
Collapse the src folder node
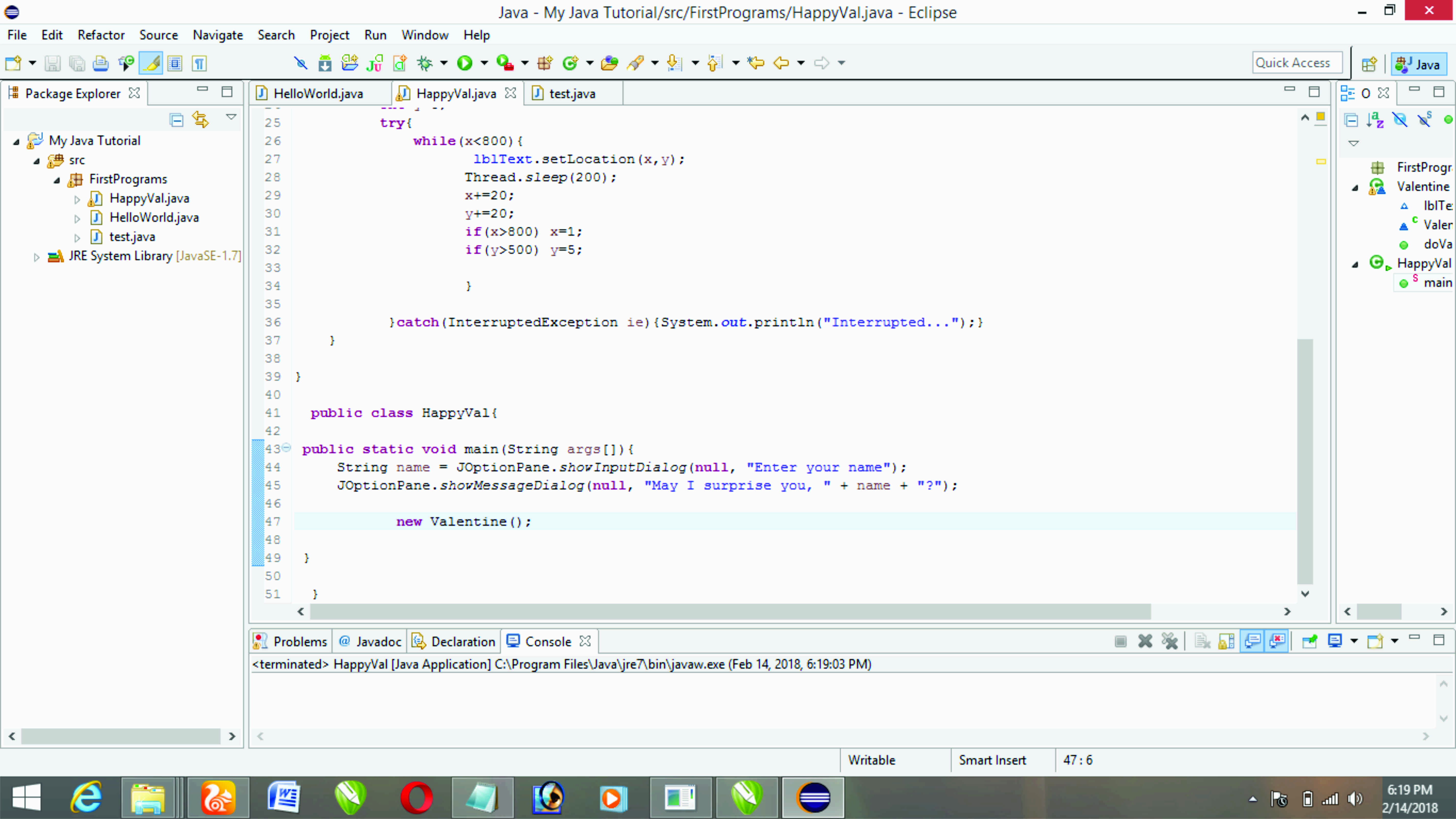(x=37, y=161)
